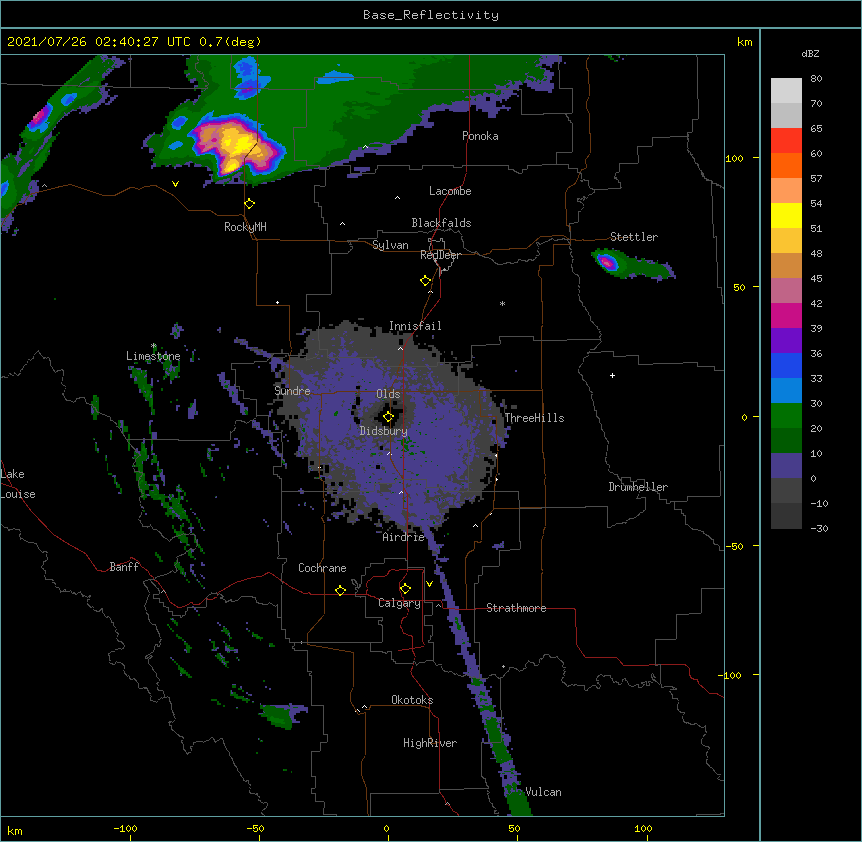This screenshot has width=862, height=842.
Task: Click the yellow diamond marker near RockyMH
Action: pos(250,204)
